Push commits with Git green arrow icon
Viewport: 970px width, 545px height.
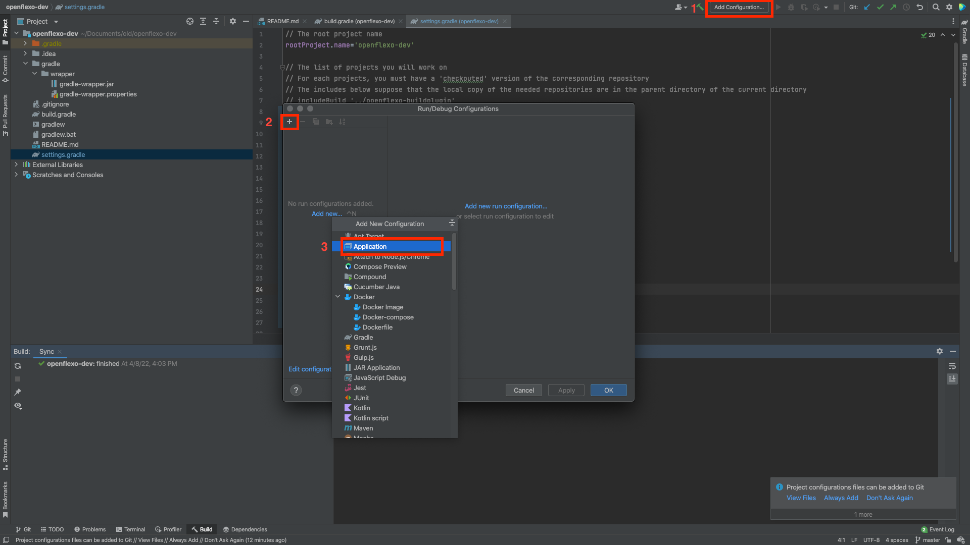(893, 7)
